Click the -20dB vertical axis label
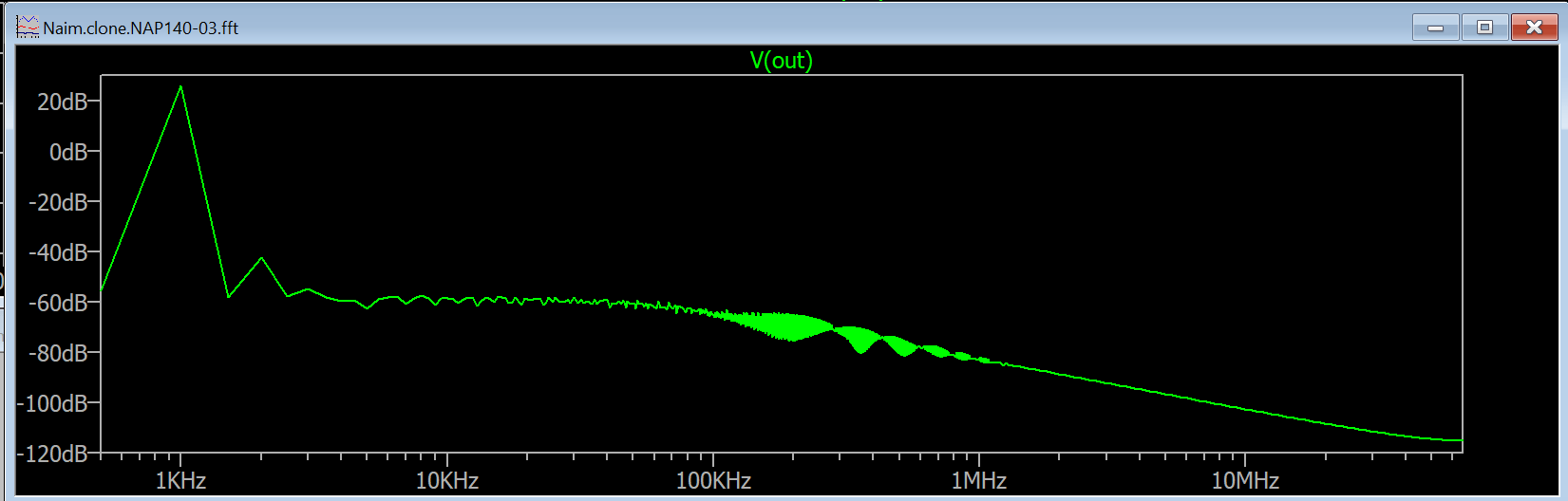The height and width of the screenshot is (501, 1568). tap(58, 202)
